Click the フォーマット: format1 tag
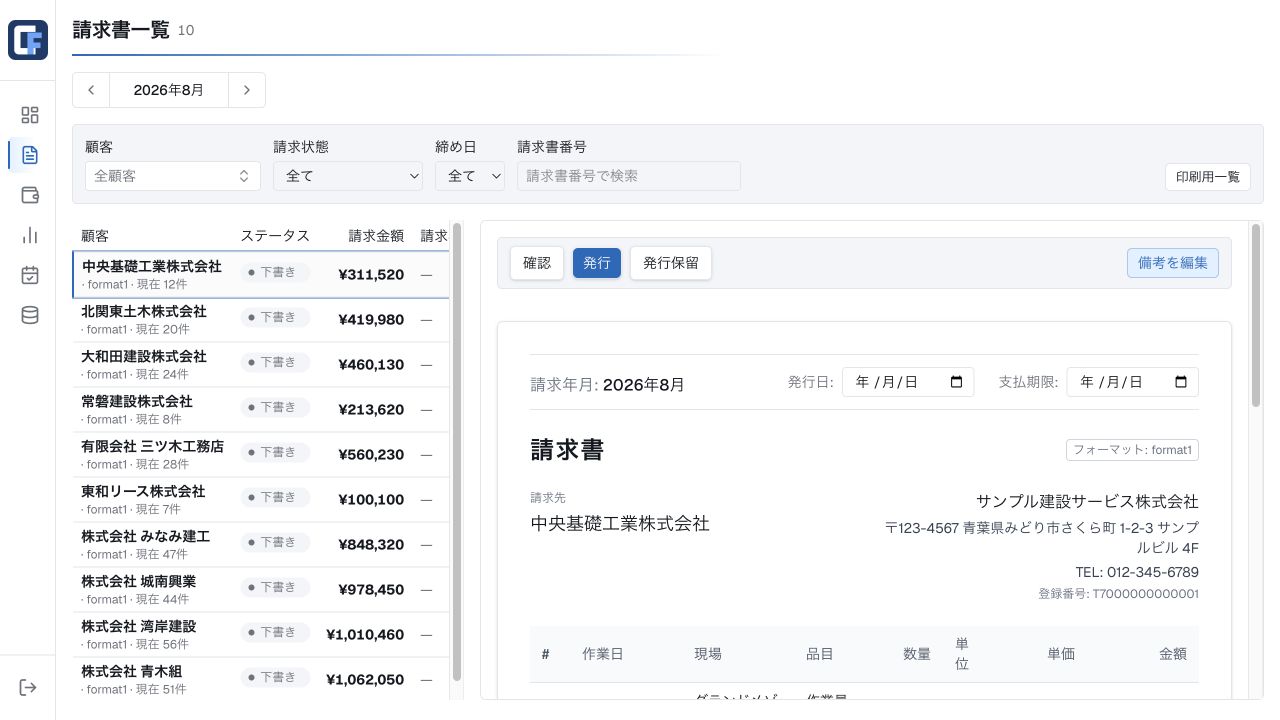 (x=1132, y=450)
